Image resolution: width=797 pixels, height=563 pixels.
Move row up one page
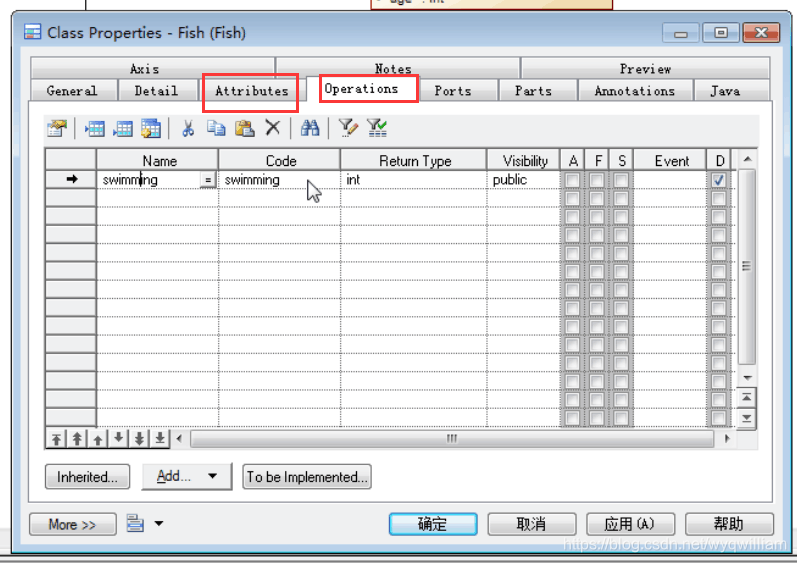(x=77, y=439)
